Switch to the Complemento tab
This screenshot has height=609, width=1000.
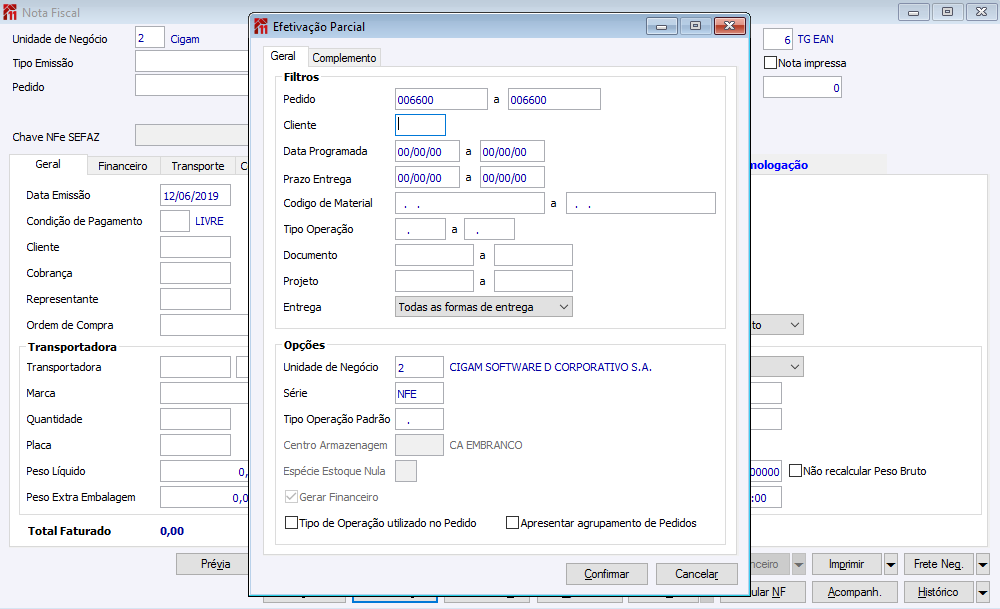344,57
